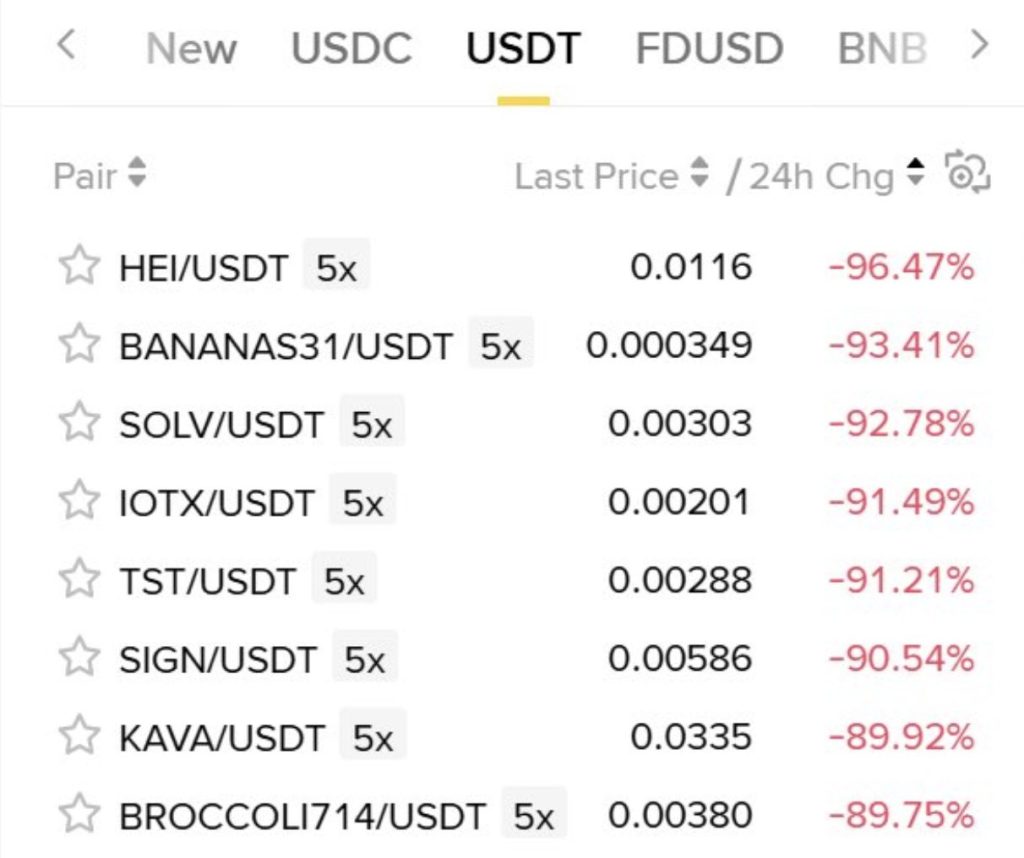Mark SIGN/USDT as favorite

click(79, 658)
